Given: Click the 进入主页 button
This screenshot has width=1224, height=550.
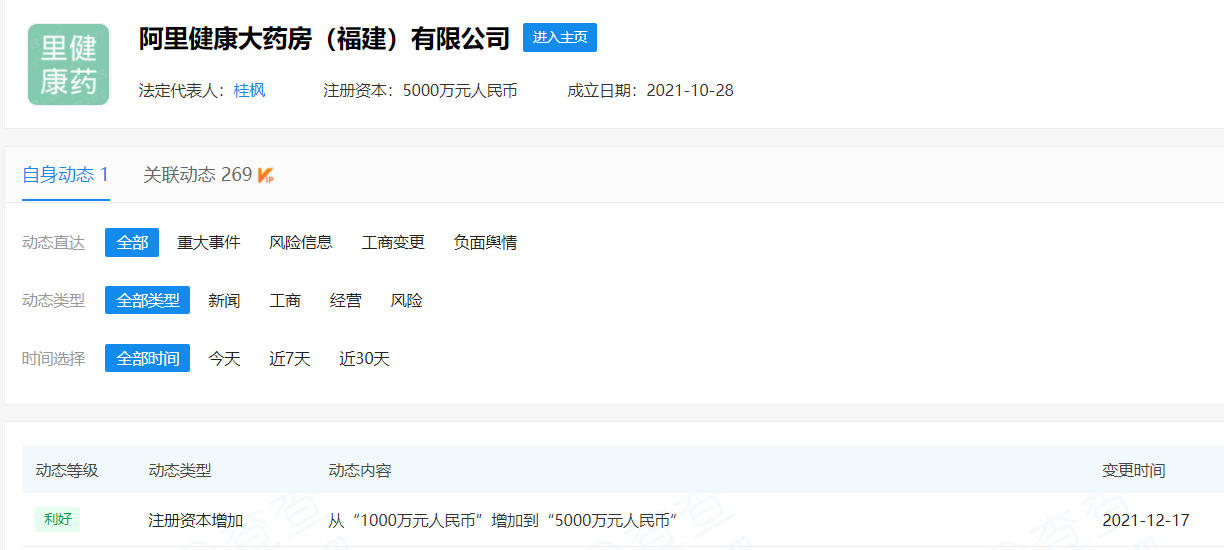Looking at the screenshot, I should click(x=559, y=37).
